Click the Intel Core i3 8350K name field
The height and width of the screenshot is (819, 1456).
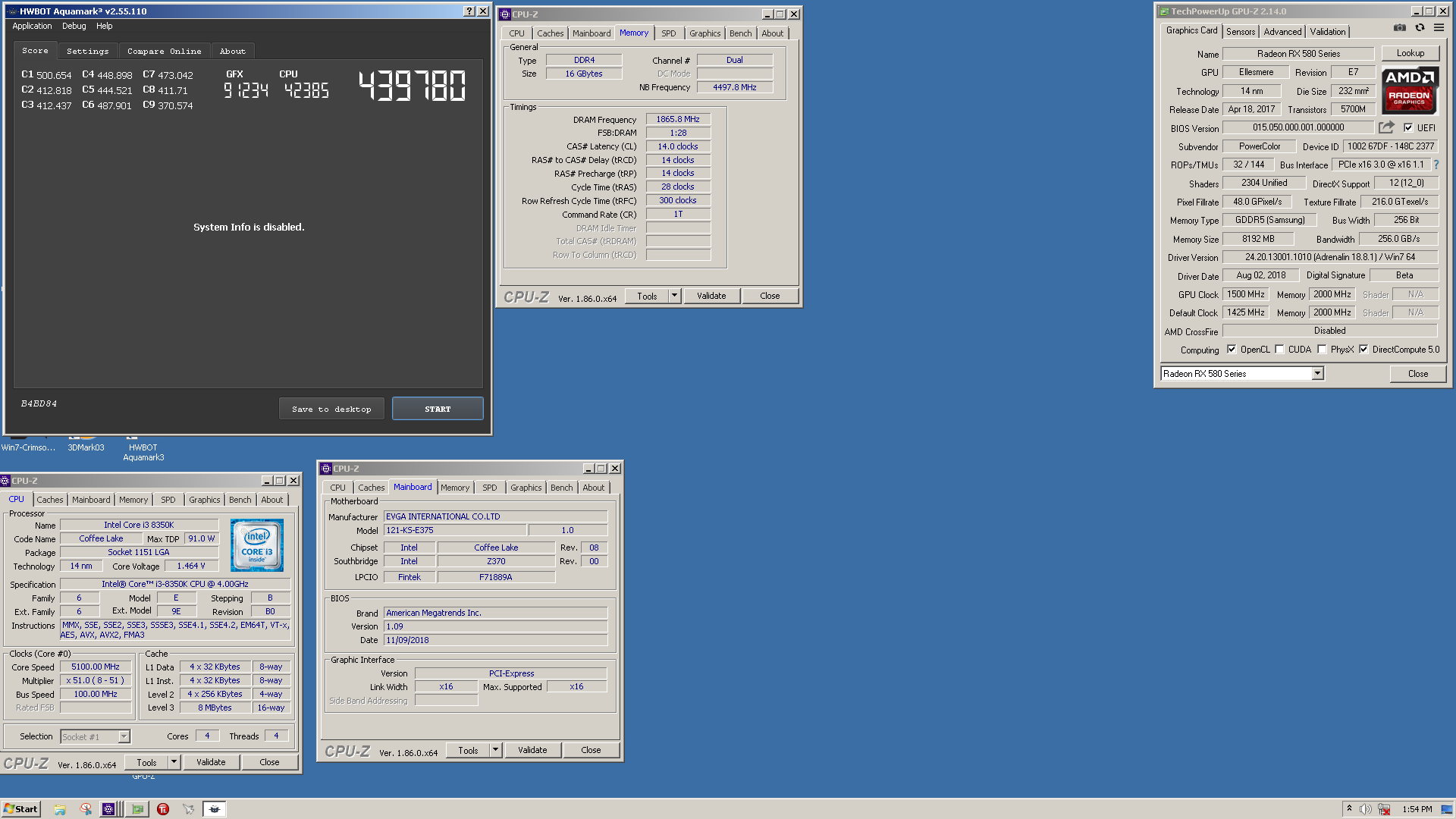139,525
